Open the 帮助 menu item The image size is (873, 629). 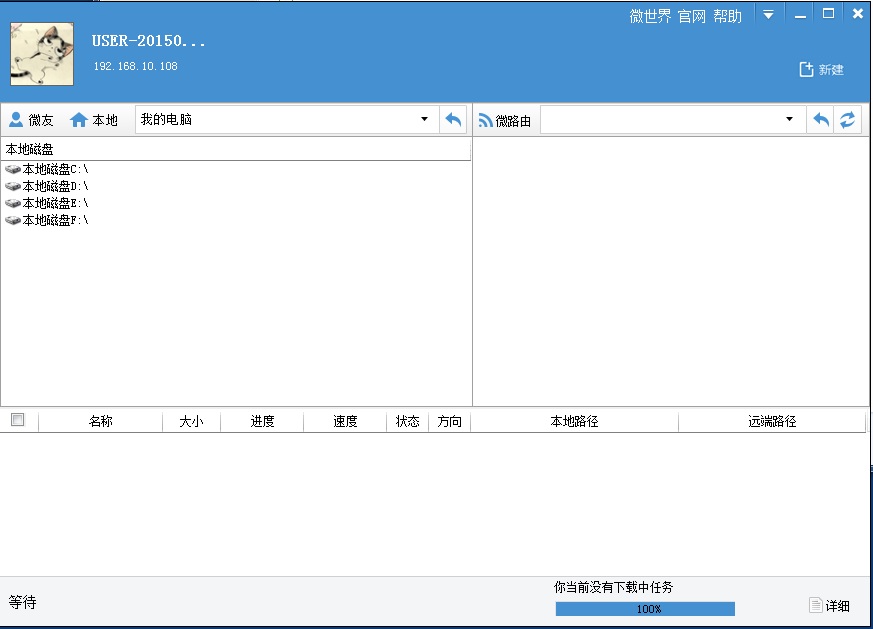point(730,15)
